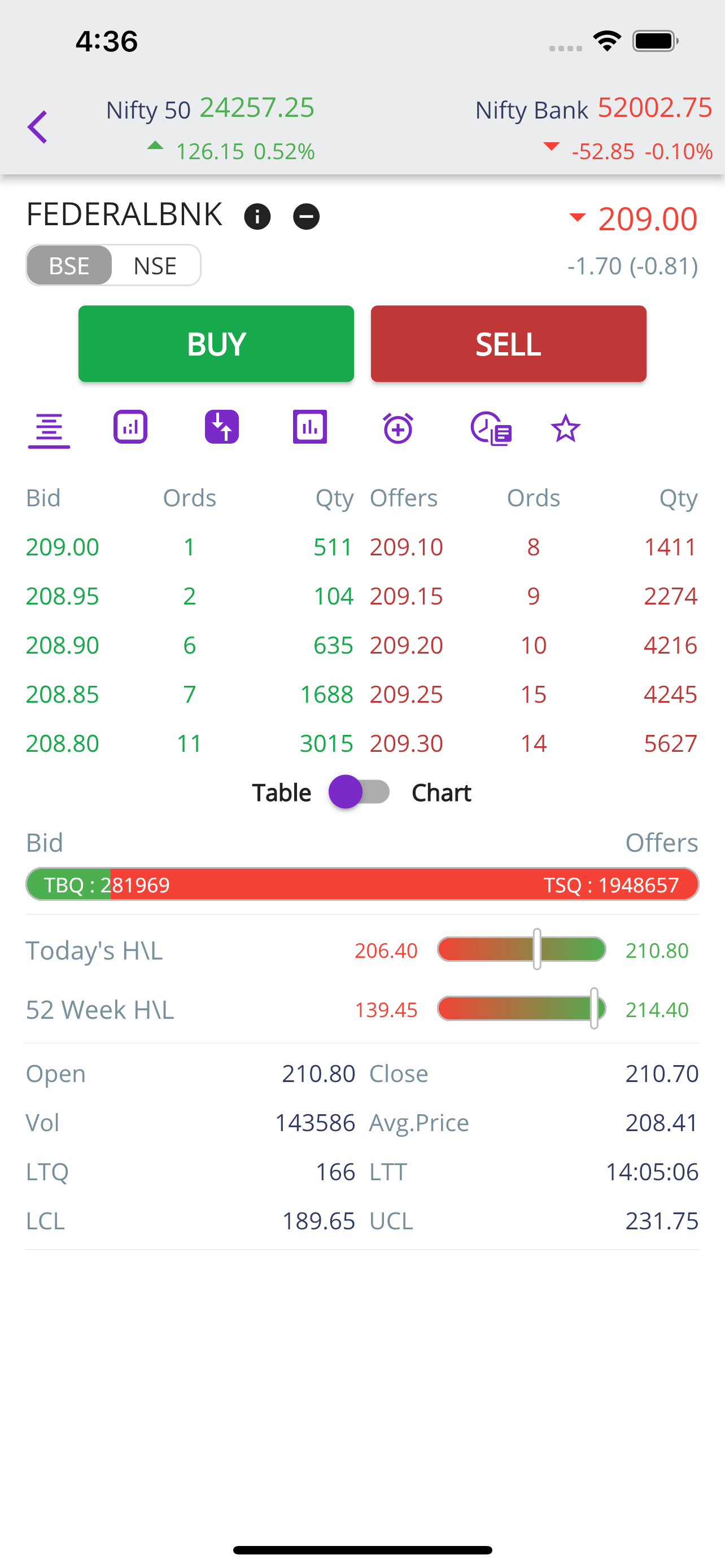Tap the Avg.Price value 208.41
725x1568 pixels.
point(662,1123)
